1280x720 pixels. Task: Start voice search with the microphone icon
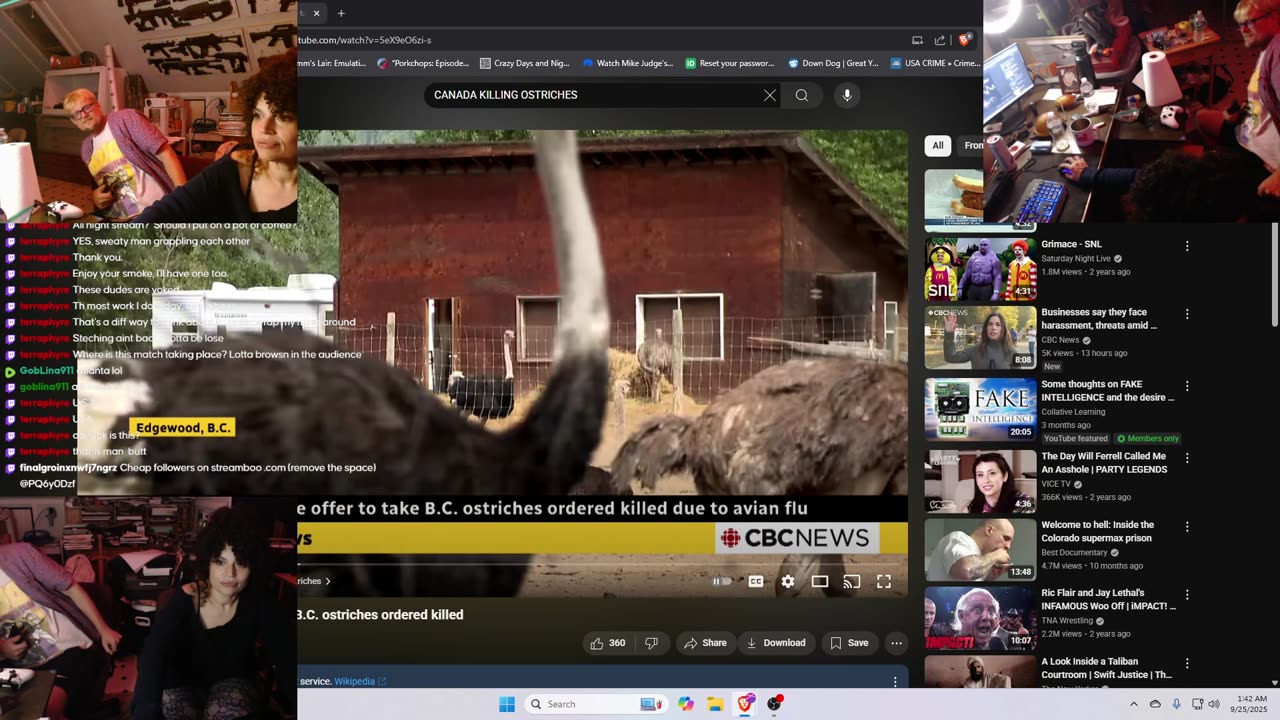(847, 95)
